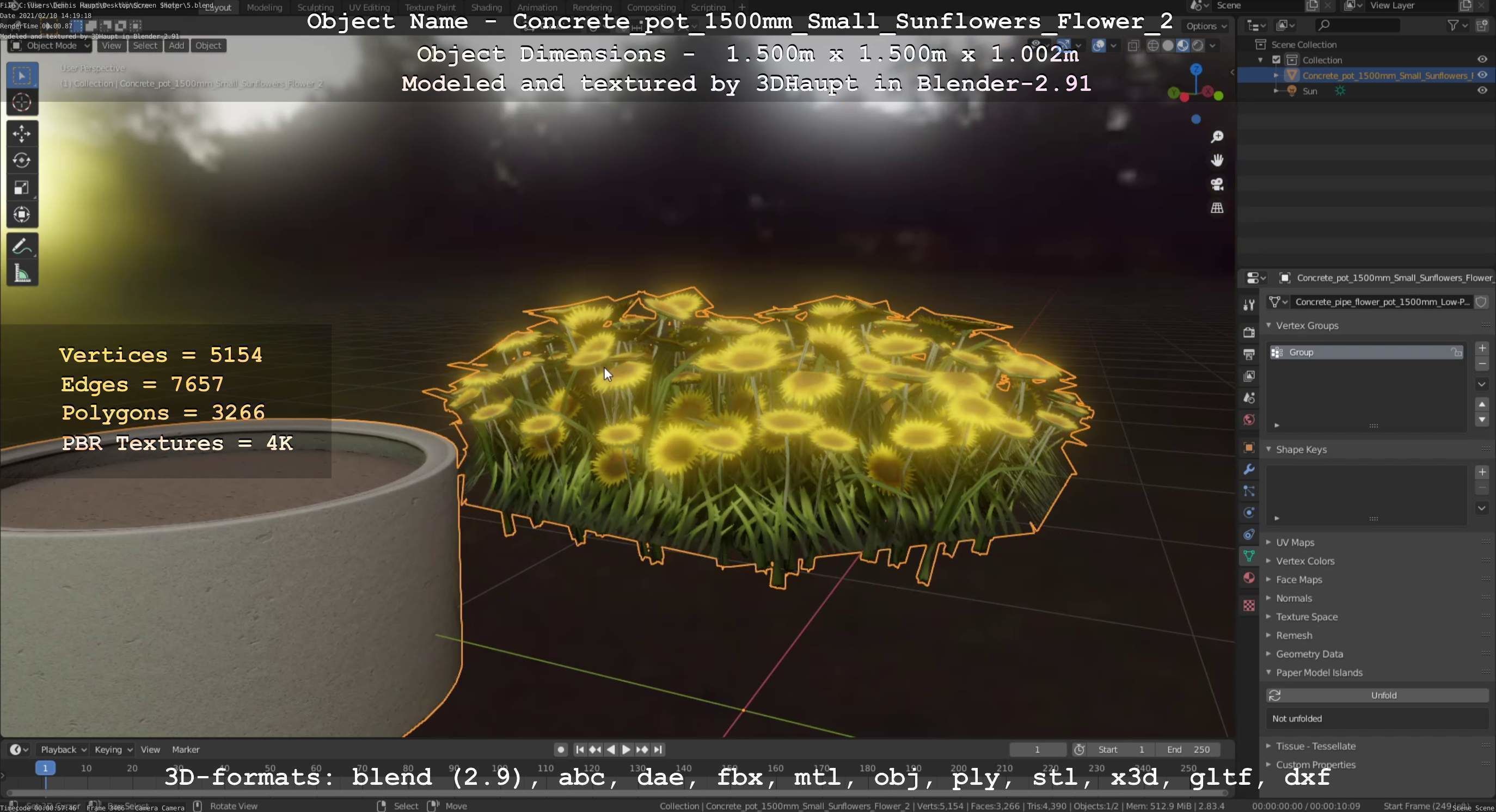Image resolution: width=1496 pixels, height=812 pixels.
Task: Open the Physics properties tab
Action: pos(1249,513)
